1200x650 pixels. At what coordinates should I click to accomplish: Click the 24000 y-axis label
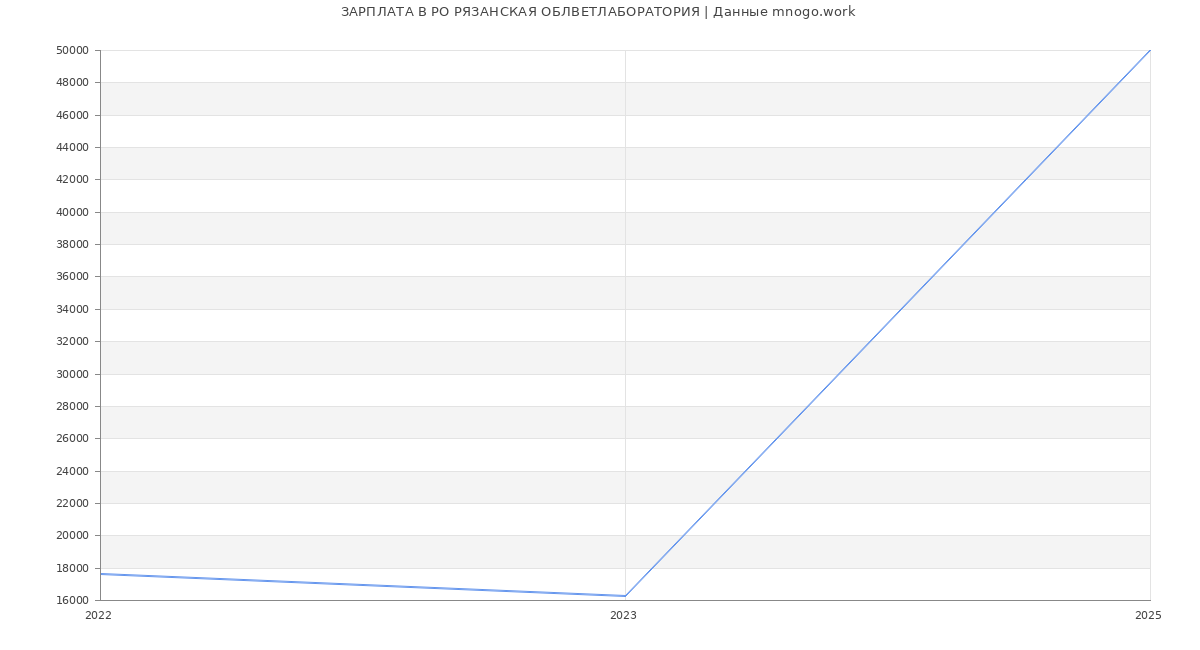pos(73,471)
